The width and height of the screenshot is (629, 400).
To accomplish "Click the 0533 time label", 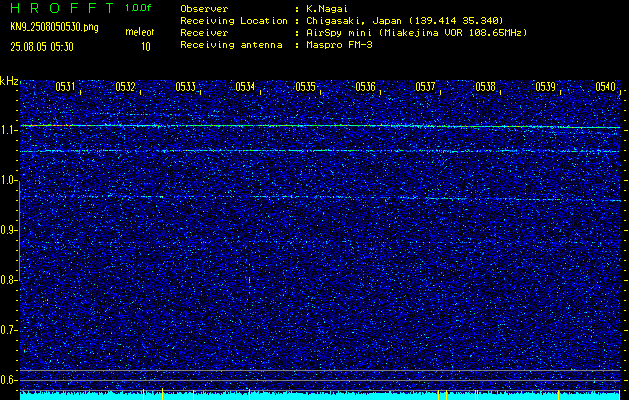I will point(185,87).
